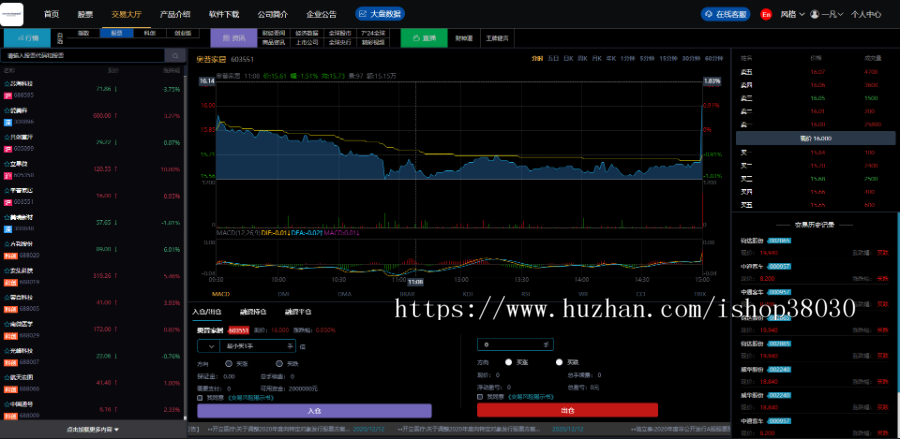This screenshot has height=439, width=900.
Task: Click the star icon for stock code 688595
Action: (7, 83)
